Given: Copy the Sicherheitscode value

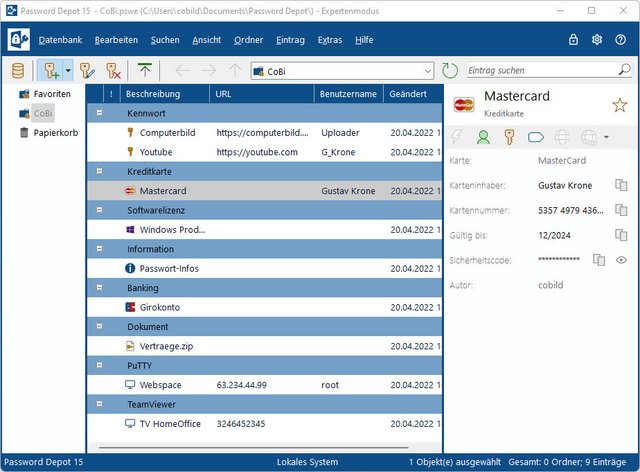Looking at the screenshot, I should pos(599,260).
